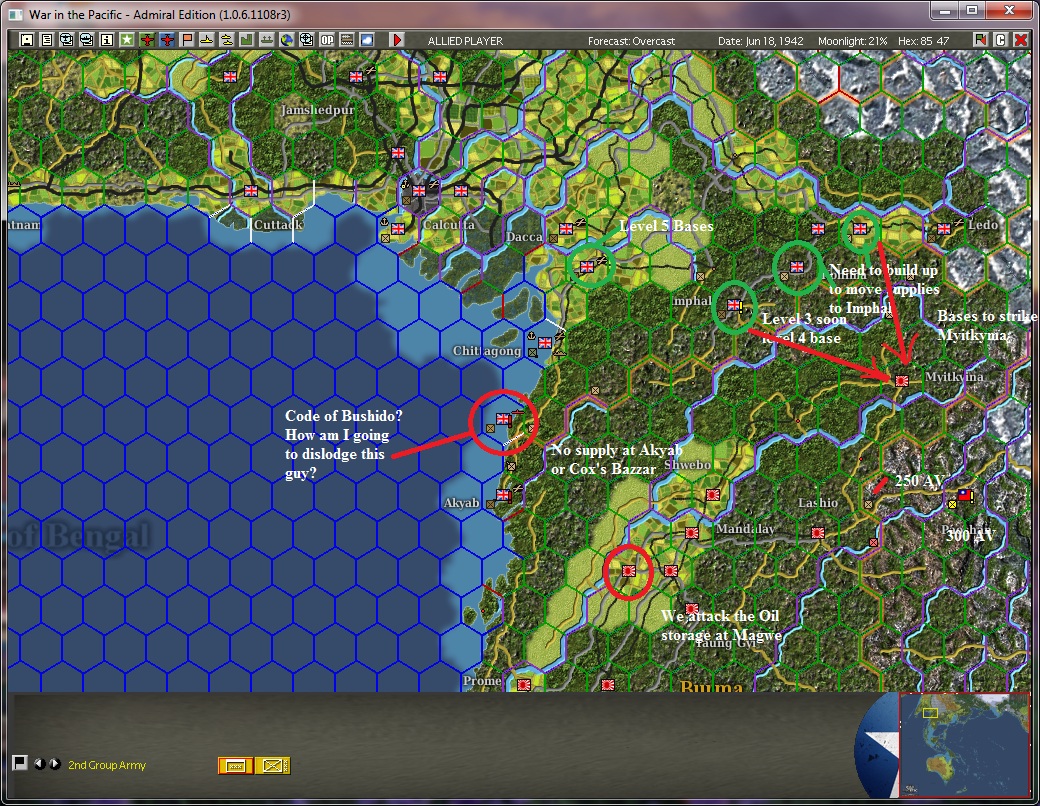Click the orange flag toolbar icon
Viewport: 1040px width, 806px height.
[x=187, y=40]
